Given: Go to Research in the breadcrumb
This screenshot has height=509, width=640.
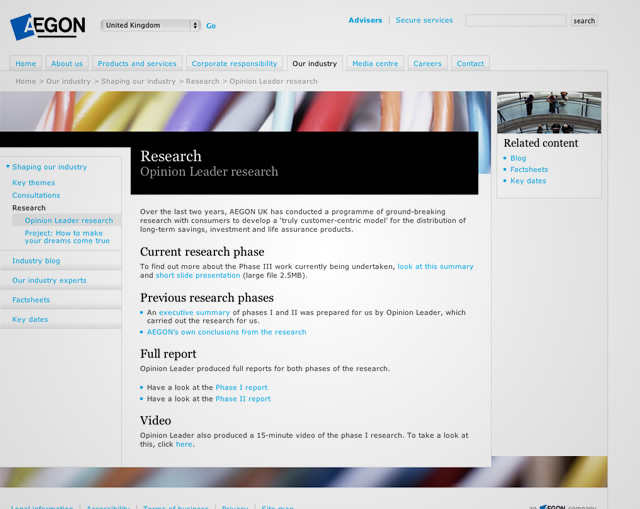Looking at the screenshot, I should pyautogui.click(x=202, y=81).
